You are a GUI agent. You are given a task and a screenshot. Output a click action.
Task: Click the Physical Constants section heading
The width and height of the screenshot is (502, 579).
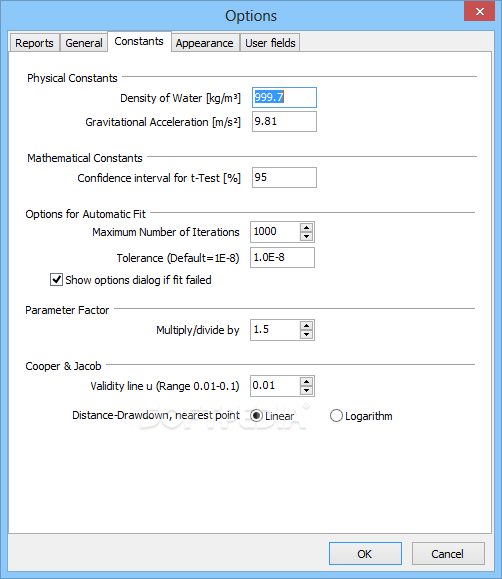(x=72, y=78)
